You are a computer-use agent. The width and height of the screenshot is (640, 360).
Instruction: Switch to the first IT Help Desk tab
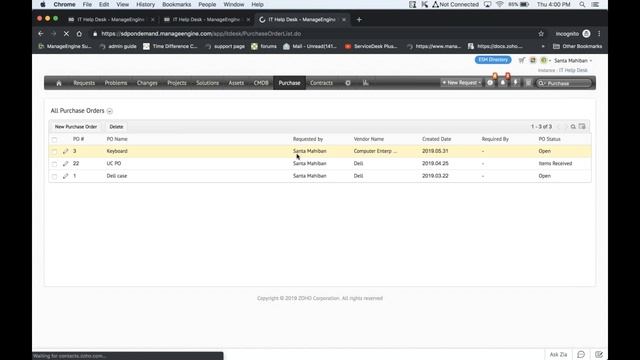point(110,20)
